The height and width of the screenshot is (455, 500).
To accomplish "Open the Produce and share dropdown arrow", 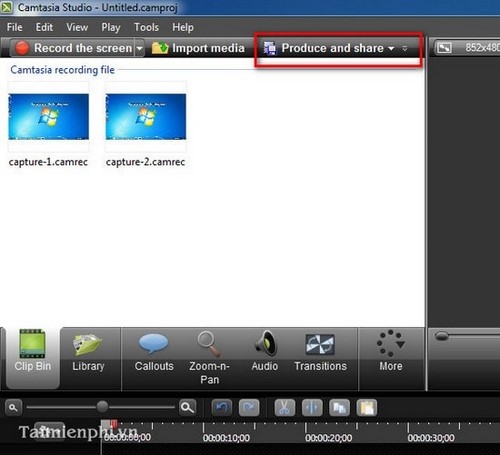I will coord(391,48).
